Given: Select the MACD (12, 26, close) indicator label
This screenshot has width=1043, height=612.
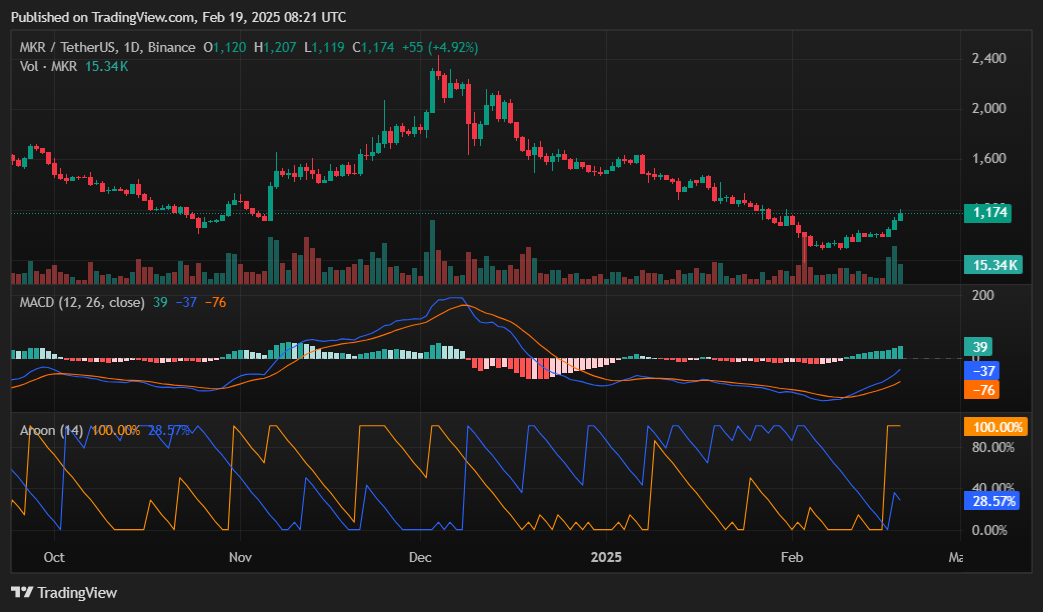Looking at the screenshot, I should (x=84, y=302).
